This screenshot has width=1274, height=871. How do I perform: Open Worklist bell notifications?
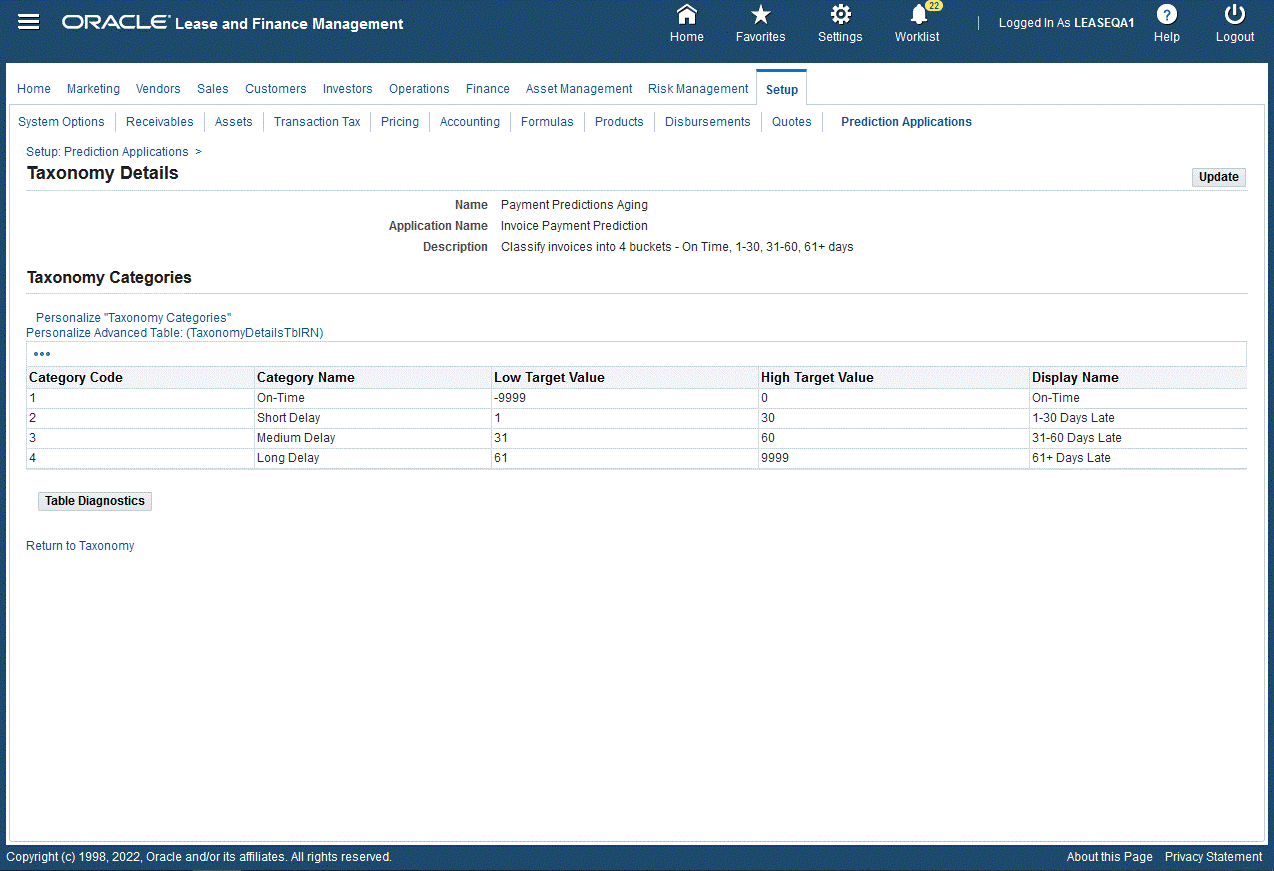point(919,14)
